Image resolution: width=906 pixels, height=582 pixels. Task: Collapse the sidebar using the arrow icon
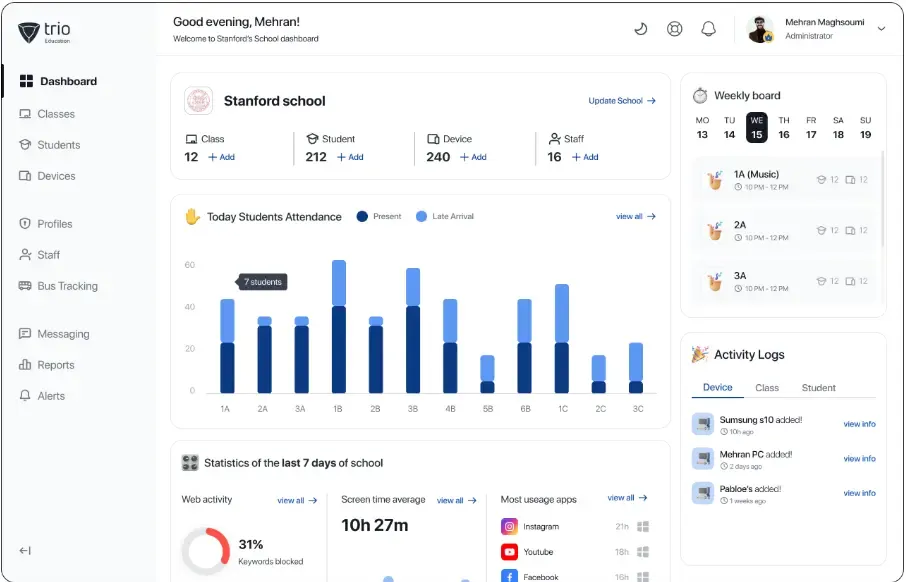click(x=26, y=550)
